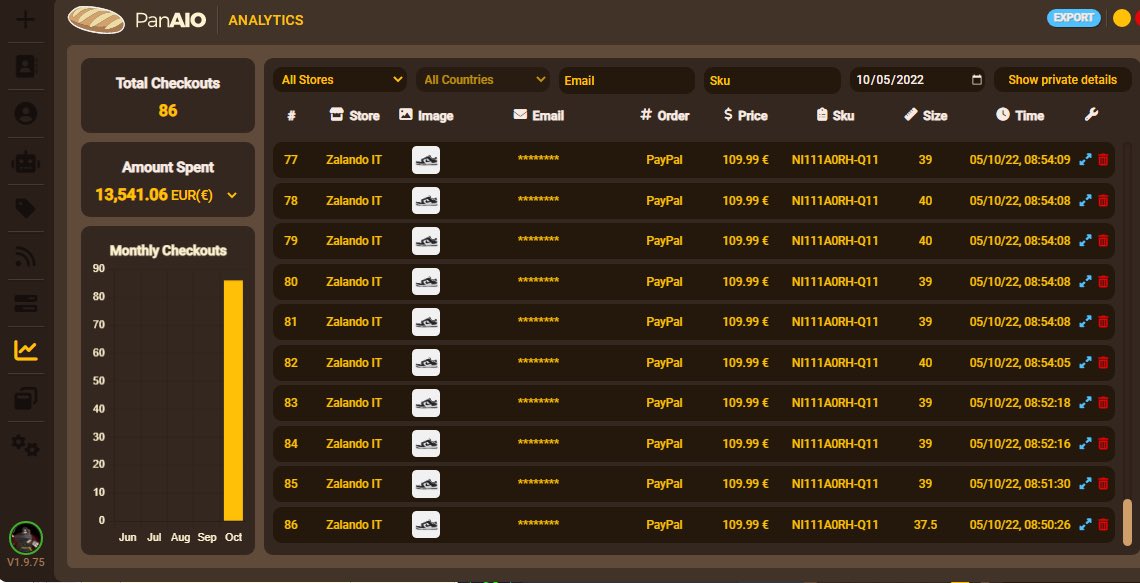Click the Sku column header
Screen dimensions: 1140x583
(835, 116)
